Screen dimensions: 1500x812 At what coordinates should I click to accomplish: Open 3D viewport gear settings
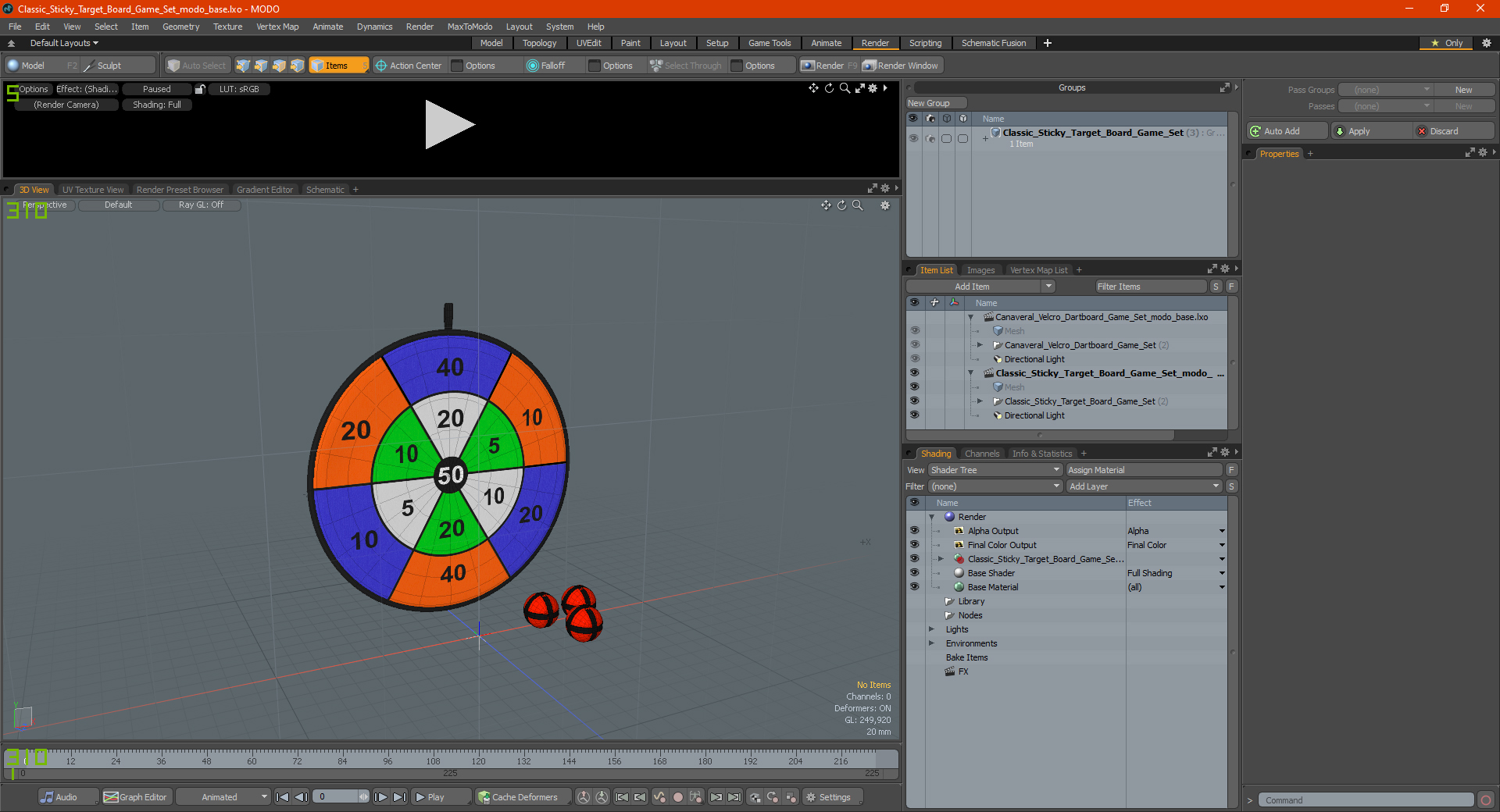click(x=885, y=205)
